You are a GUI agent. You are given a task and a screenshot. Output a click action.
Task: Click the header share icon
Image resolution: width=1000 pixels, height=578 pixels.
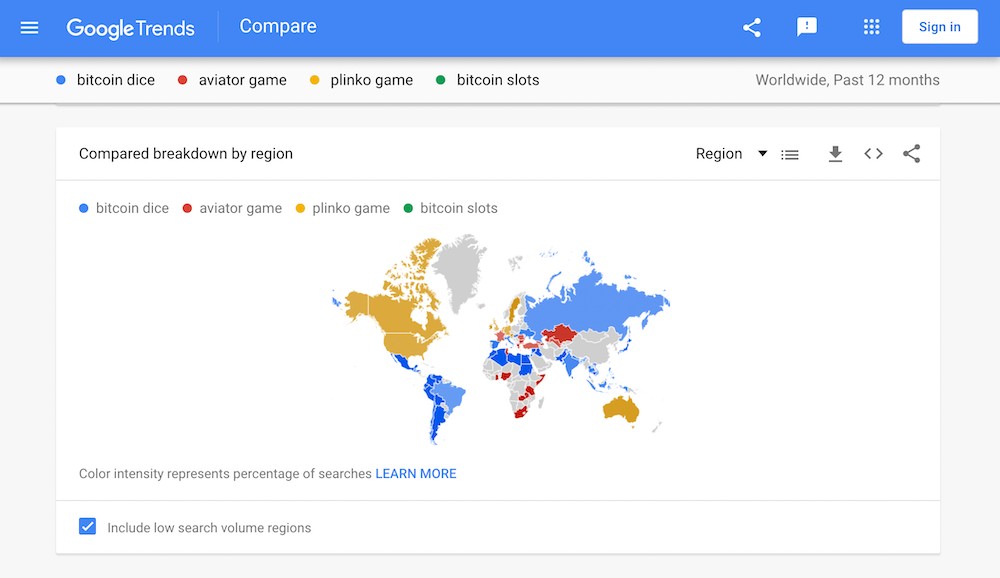click(x=752, y=27)
